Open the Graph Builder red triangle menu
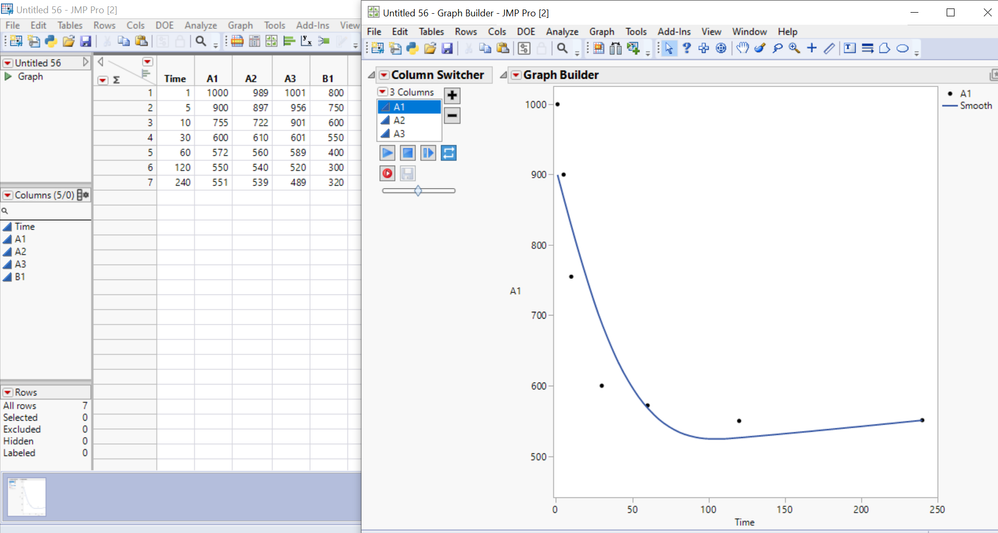The height and width of the screenshot is (533, 998). click(x=516, y=75)
